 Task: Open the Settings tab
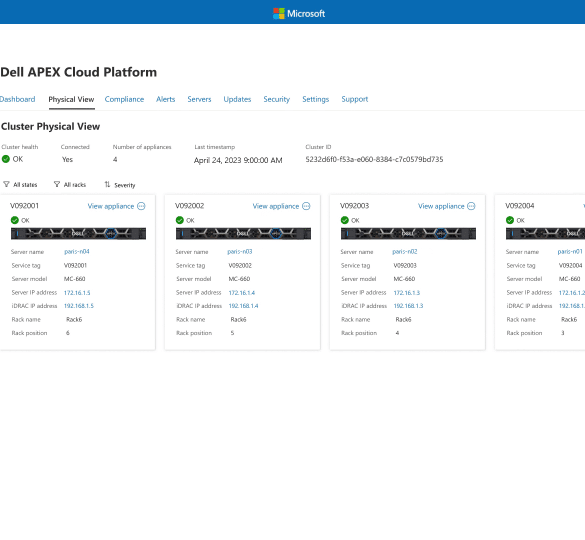[x=316, y=99]
